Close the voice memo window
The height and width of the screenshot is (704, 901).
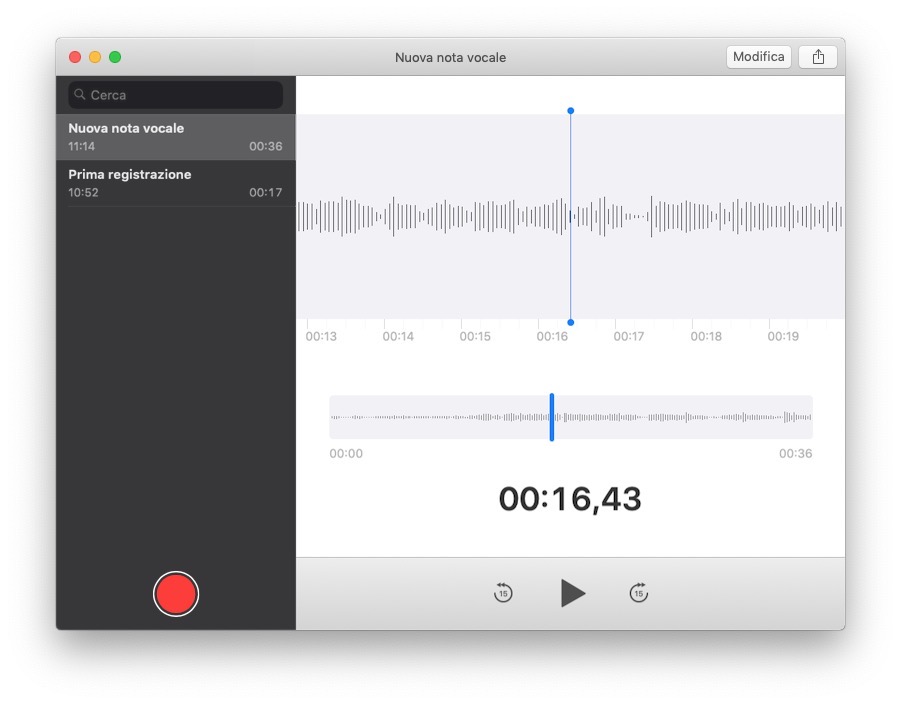click(x=75, y=57)
